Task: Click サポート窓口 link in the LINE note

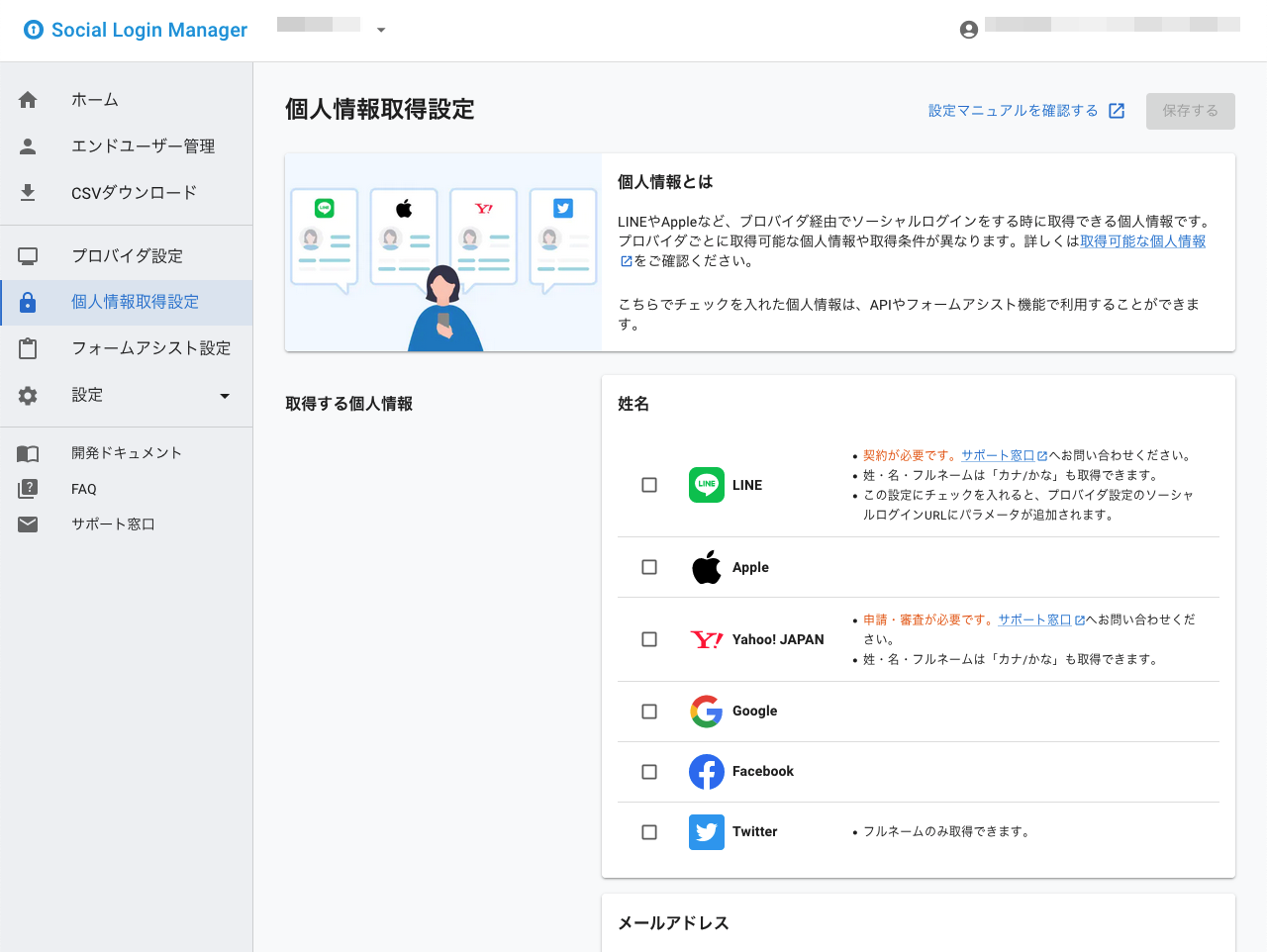Action: 998,455
